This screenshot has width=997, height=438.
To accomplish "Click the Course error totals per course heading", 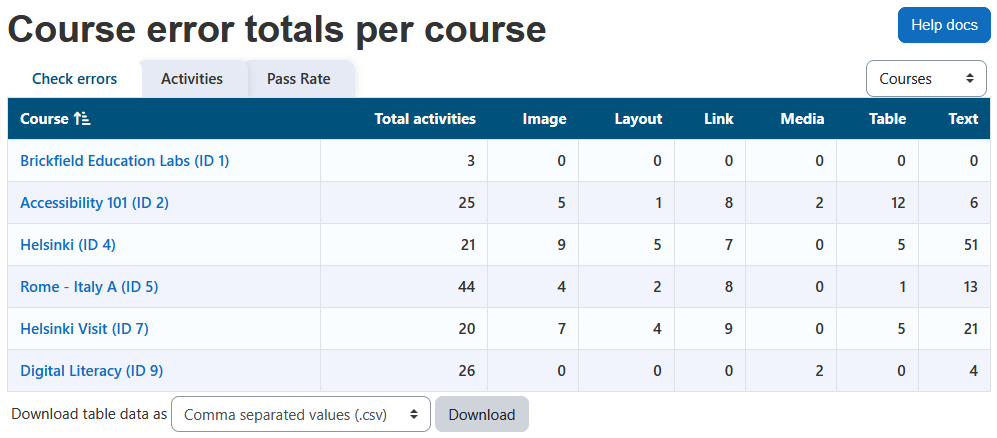I will 277,29.
